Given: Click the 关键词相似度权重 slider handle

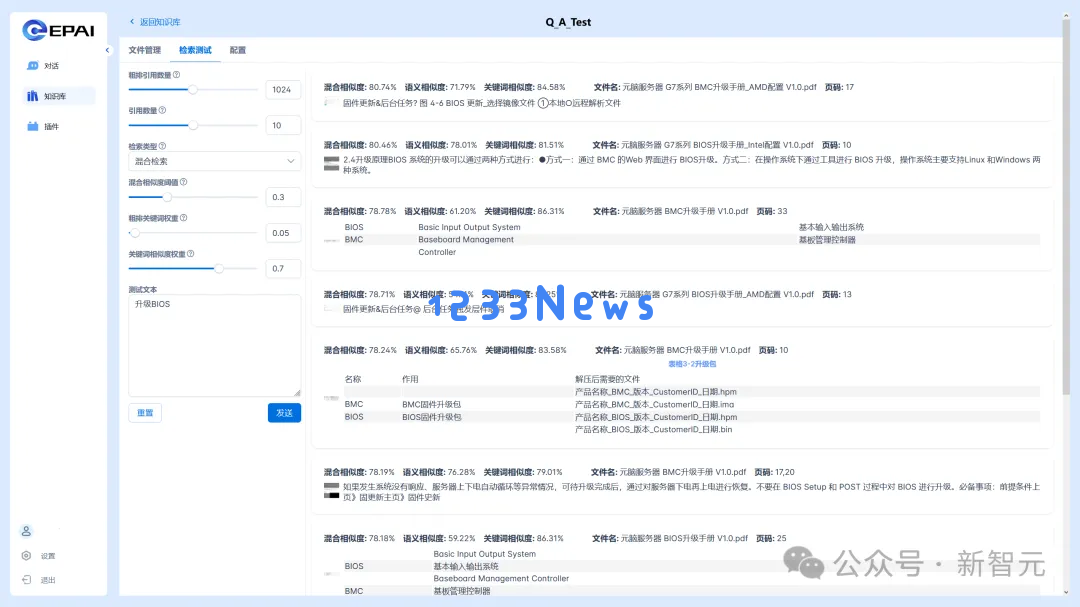Looking at the screenshot, I should click(218, 269).
